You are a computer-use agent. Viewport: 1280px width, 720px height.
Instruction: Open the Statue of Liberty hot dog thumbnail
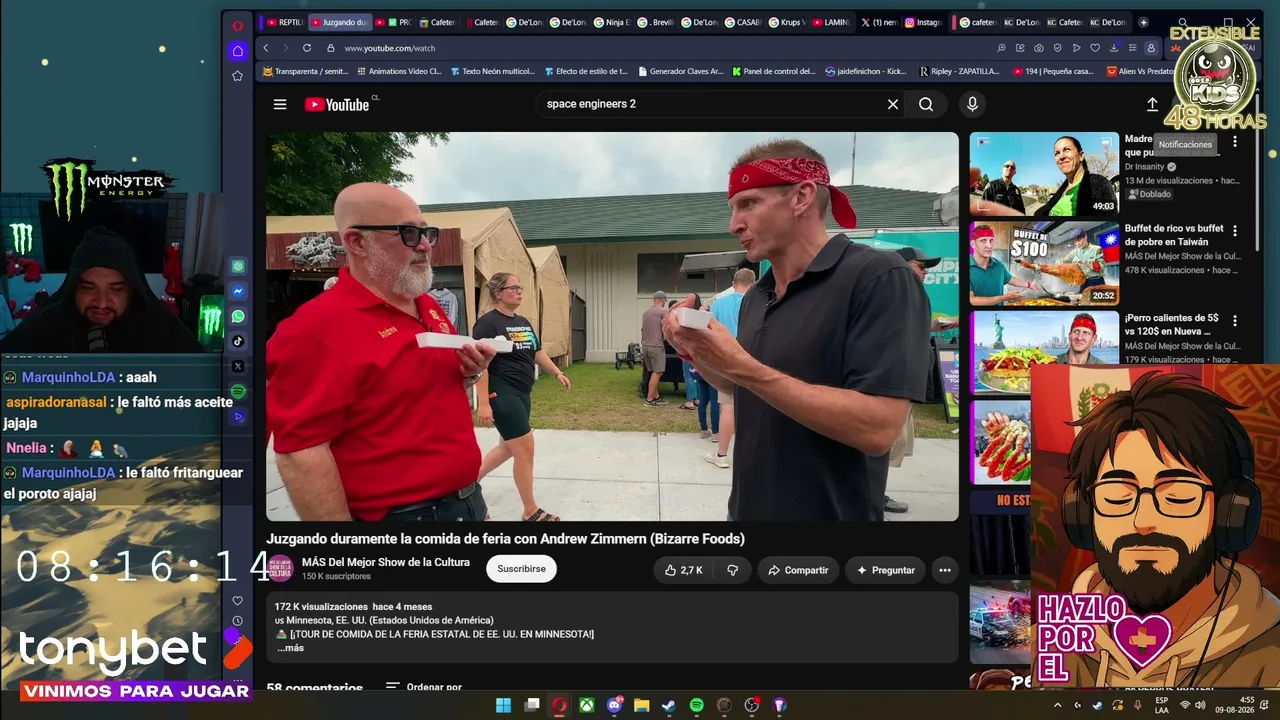click(1044, 352)
